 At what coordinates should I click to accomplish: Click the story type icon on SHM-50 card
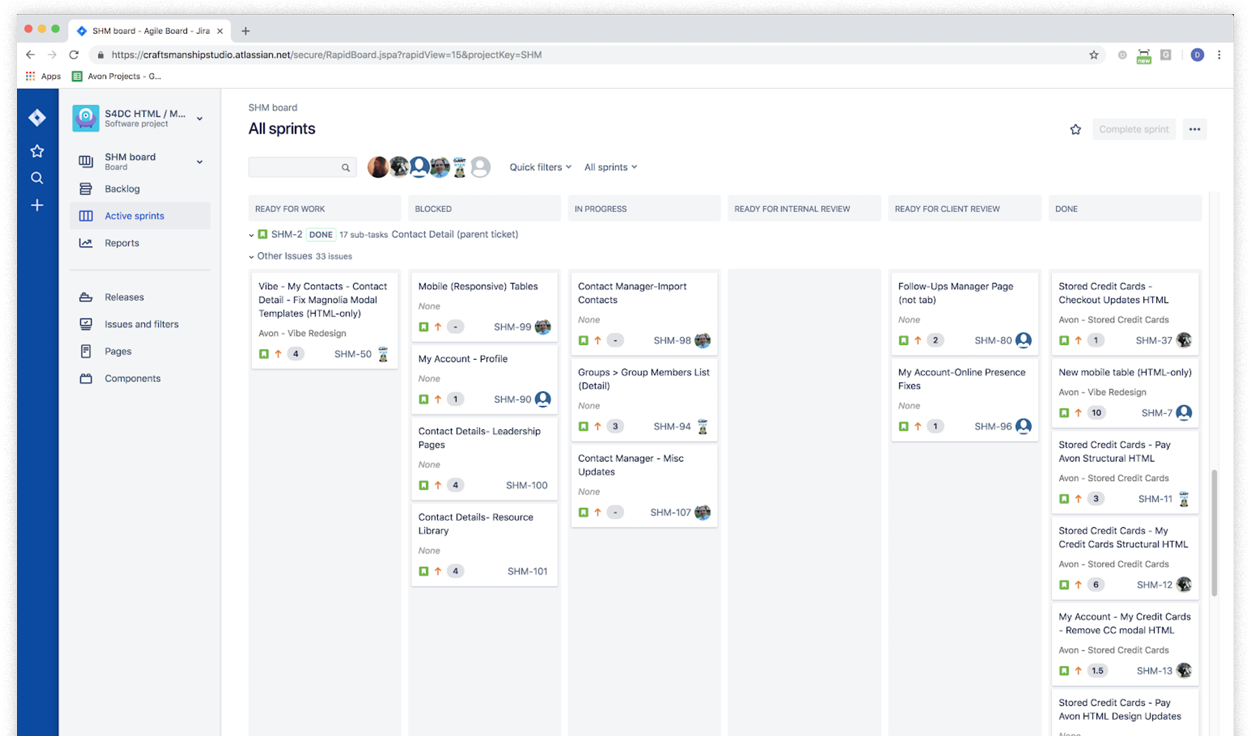(264, 354)
